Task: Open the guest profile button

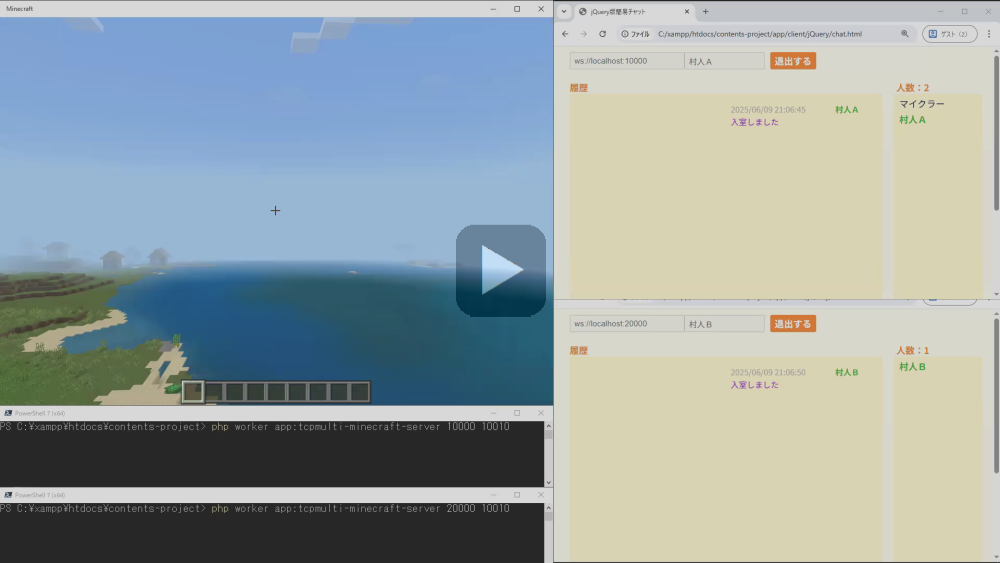Action: click(949, 34)
